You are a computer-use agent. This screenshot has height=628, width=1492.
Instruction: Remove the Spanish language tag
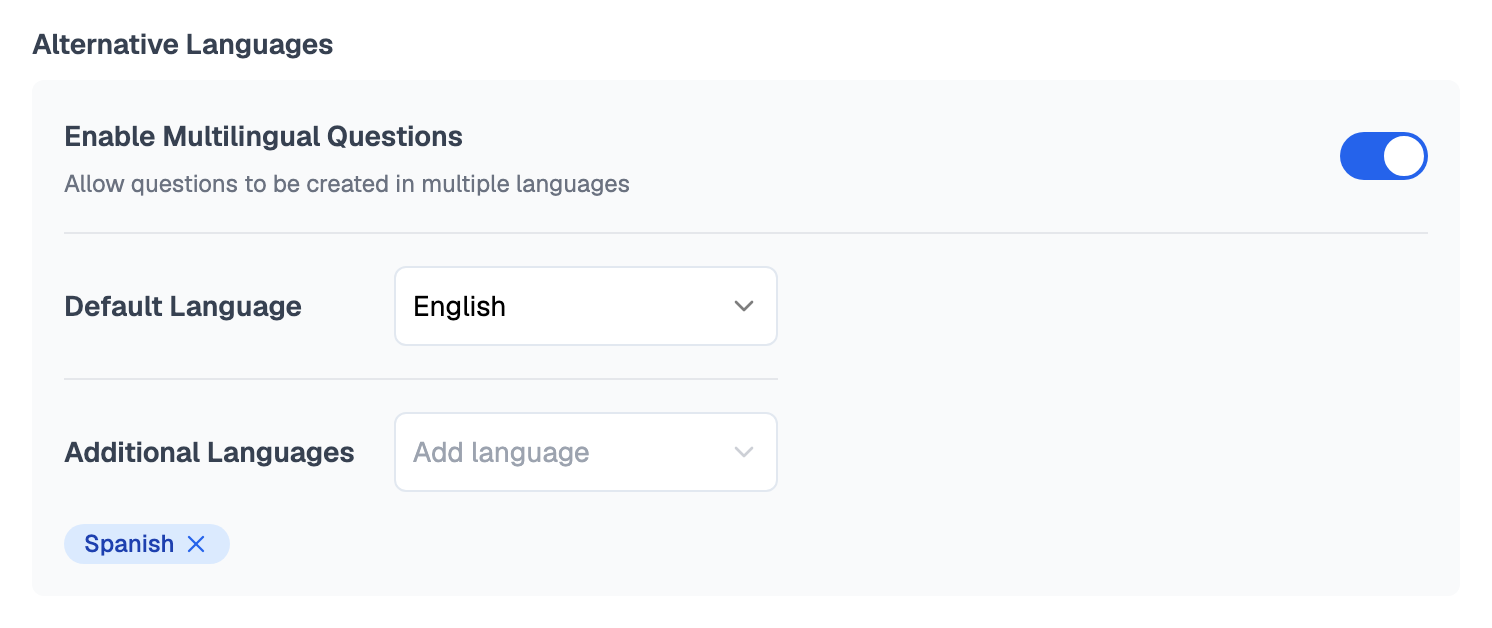tap(196, 544)
